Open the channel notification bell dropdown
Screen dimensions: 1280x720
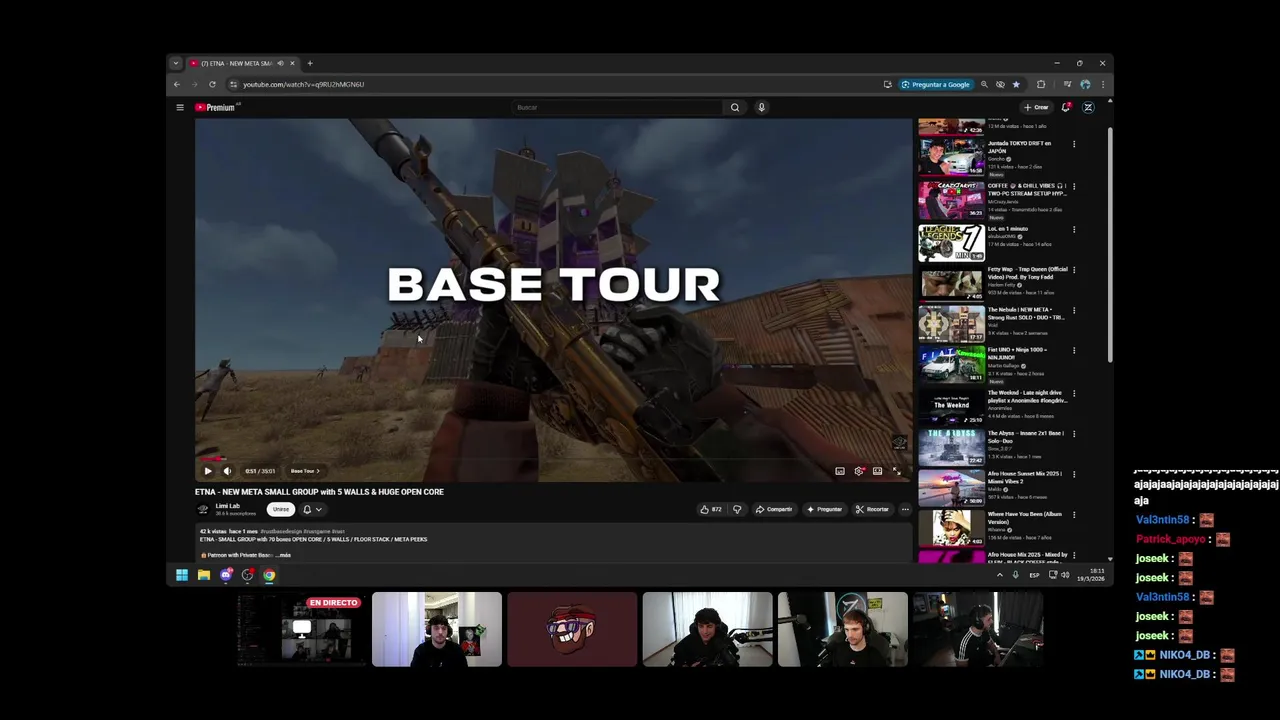click(312, 509)
